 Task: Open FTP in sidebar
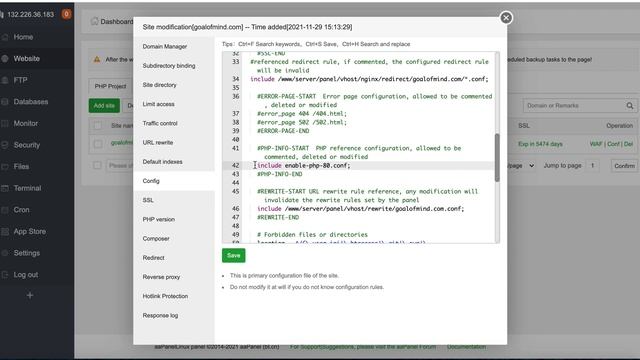[20, 80]
